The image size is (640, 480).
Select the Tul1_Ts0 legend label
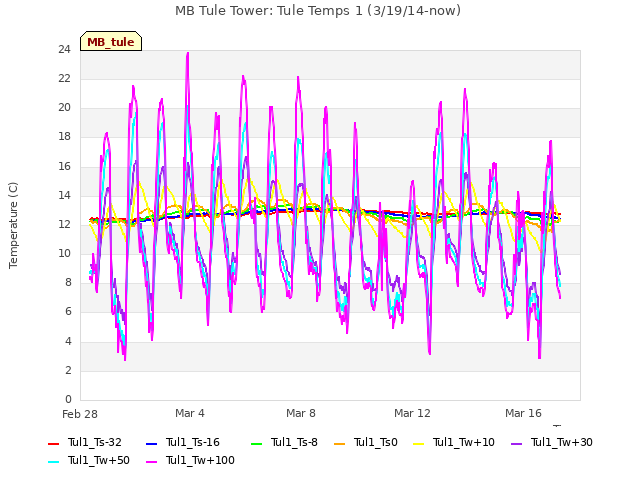tap(376, 442)
